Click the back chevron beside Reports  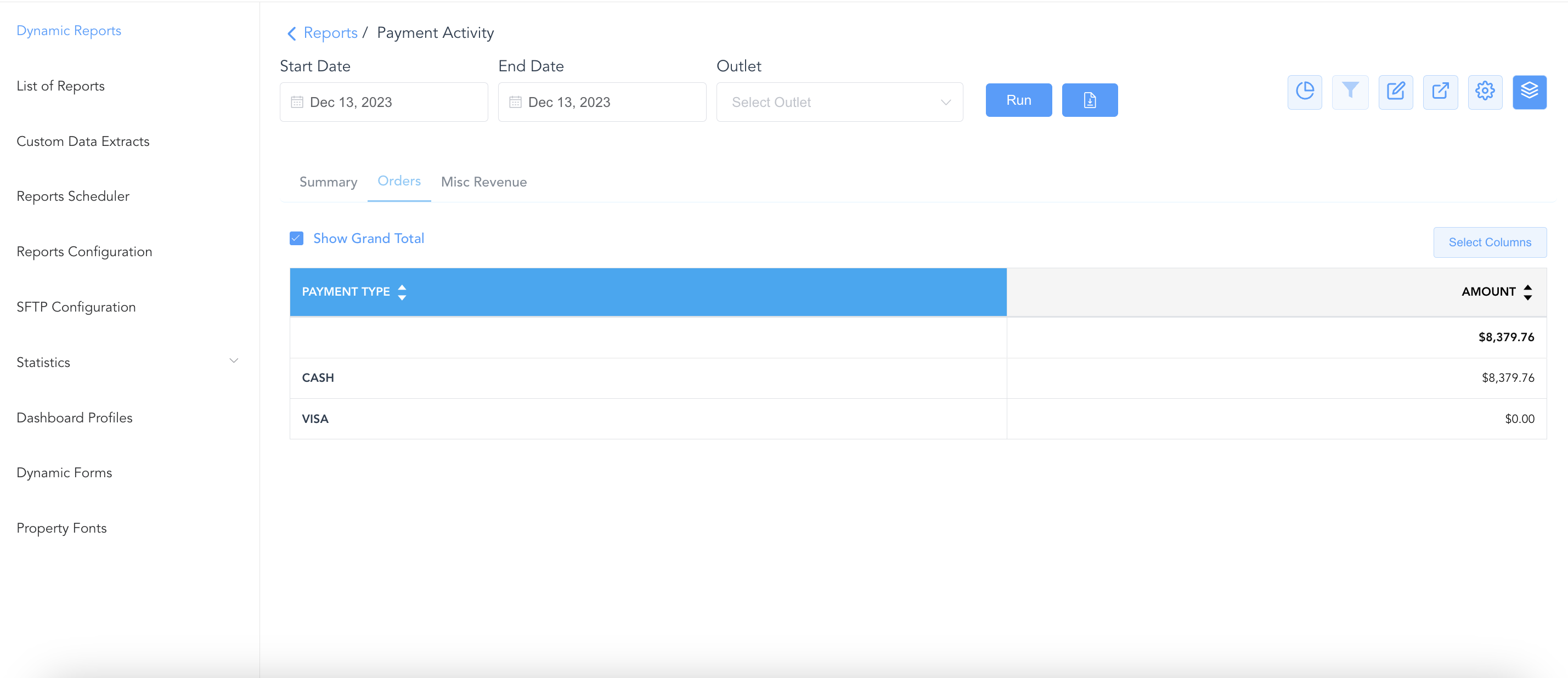291,33
